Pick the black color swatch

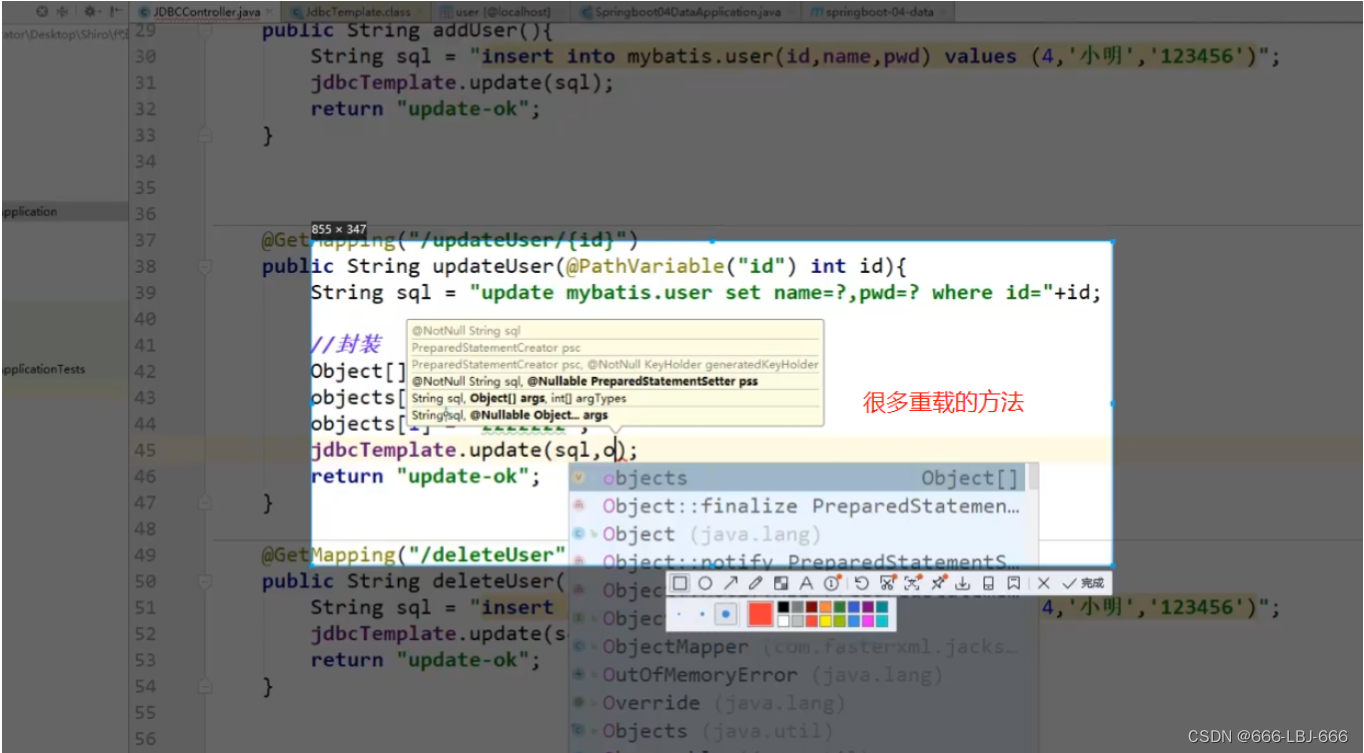tap(784, 606)
